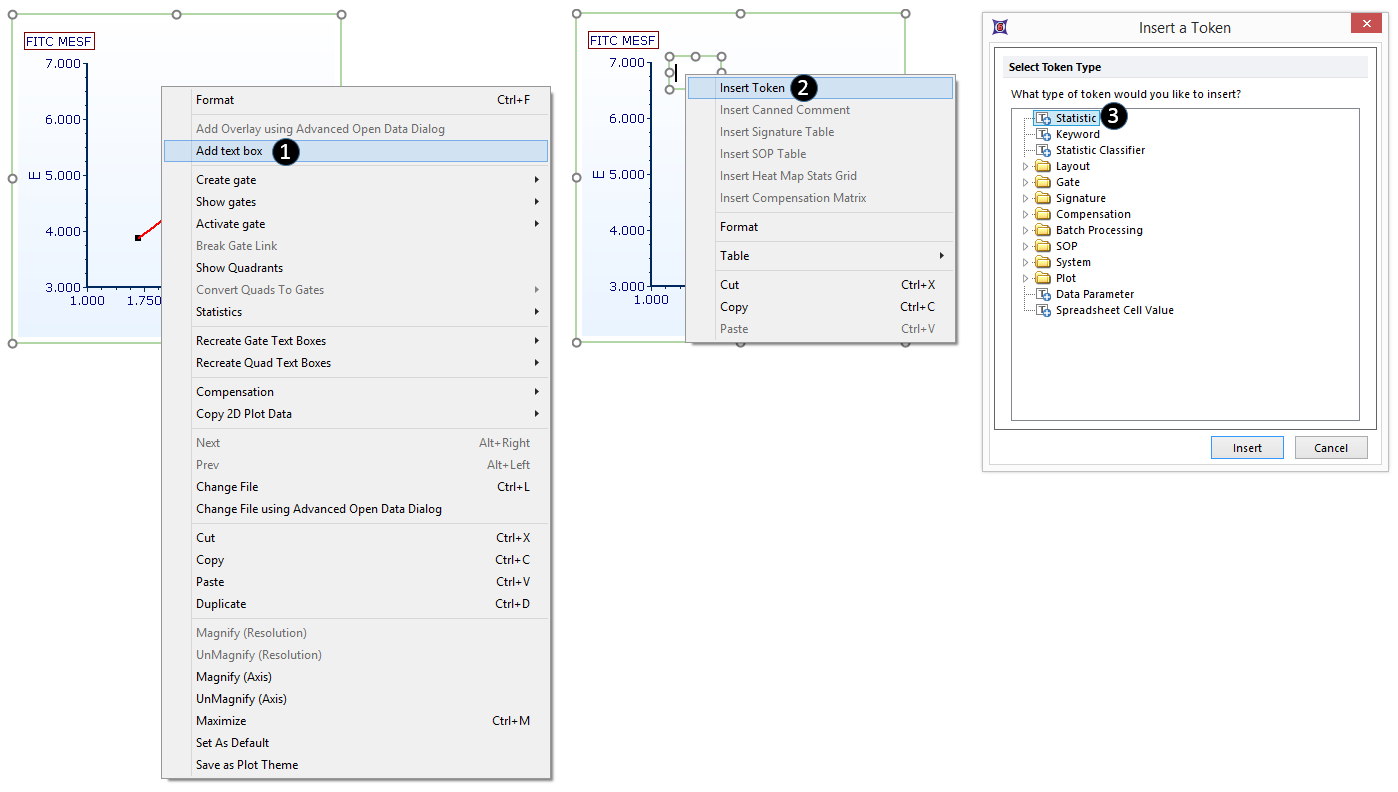Click the Keyword token icon
The image size is (1398, 792).
click(1043, 134)
